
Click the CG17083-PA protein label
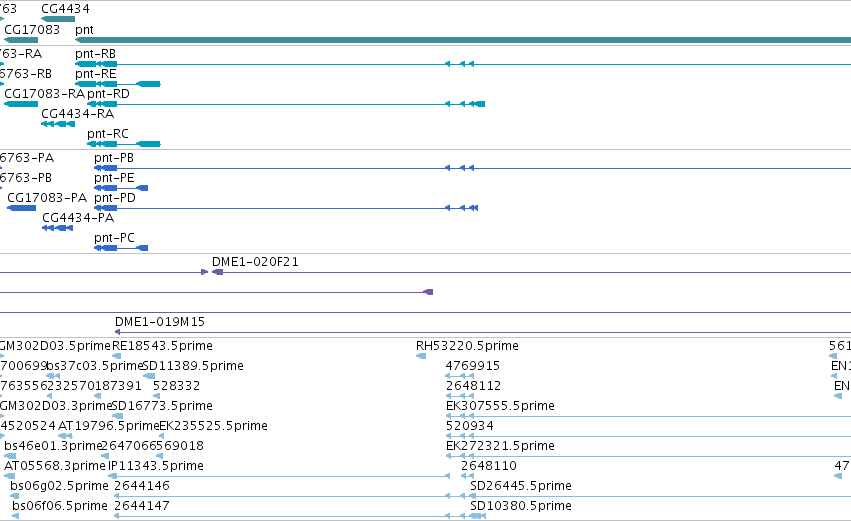point(47,198)
